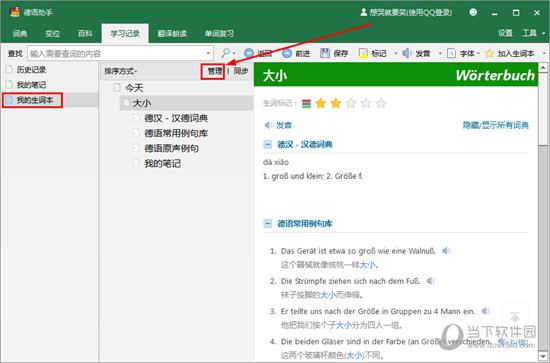Select 我的笔记 under 大小

pyautogui.click(x=162, y=163)
